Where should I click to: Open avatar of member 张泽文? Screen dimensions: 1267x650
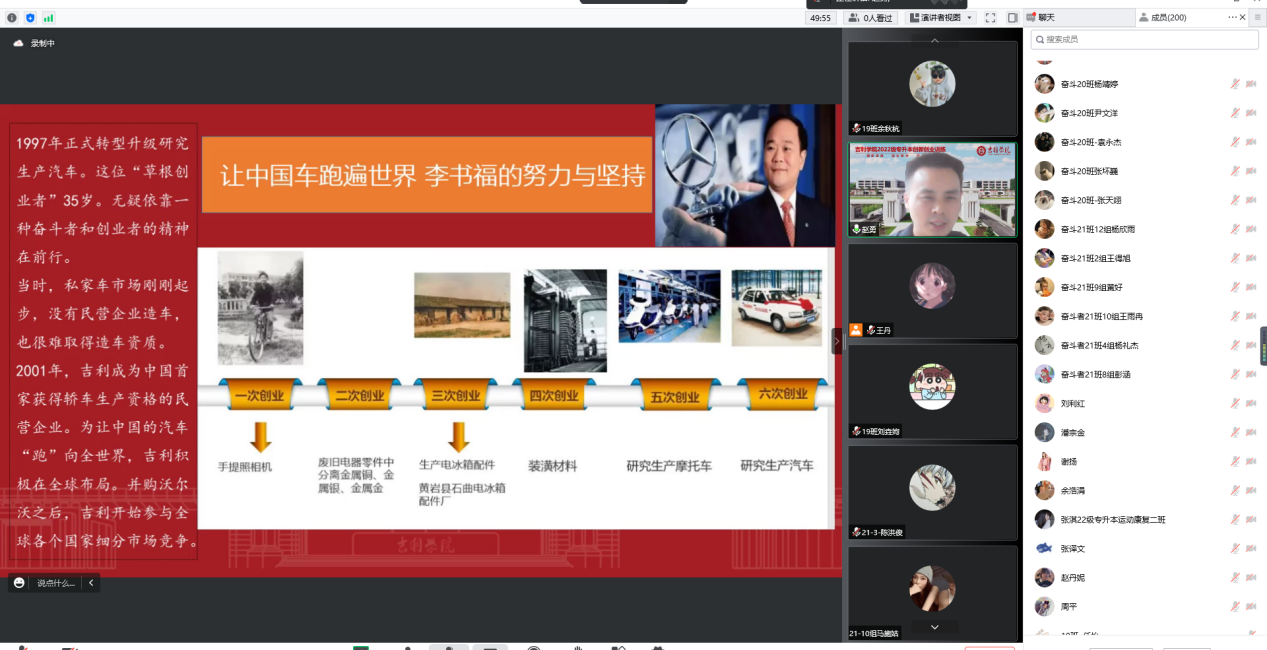tap(1044, 549)
